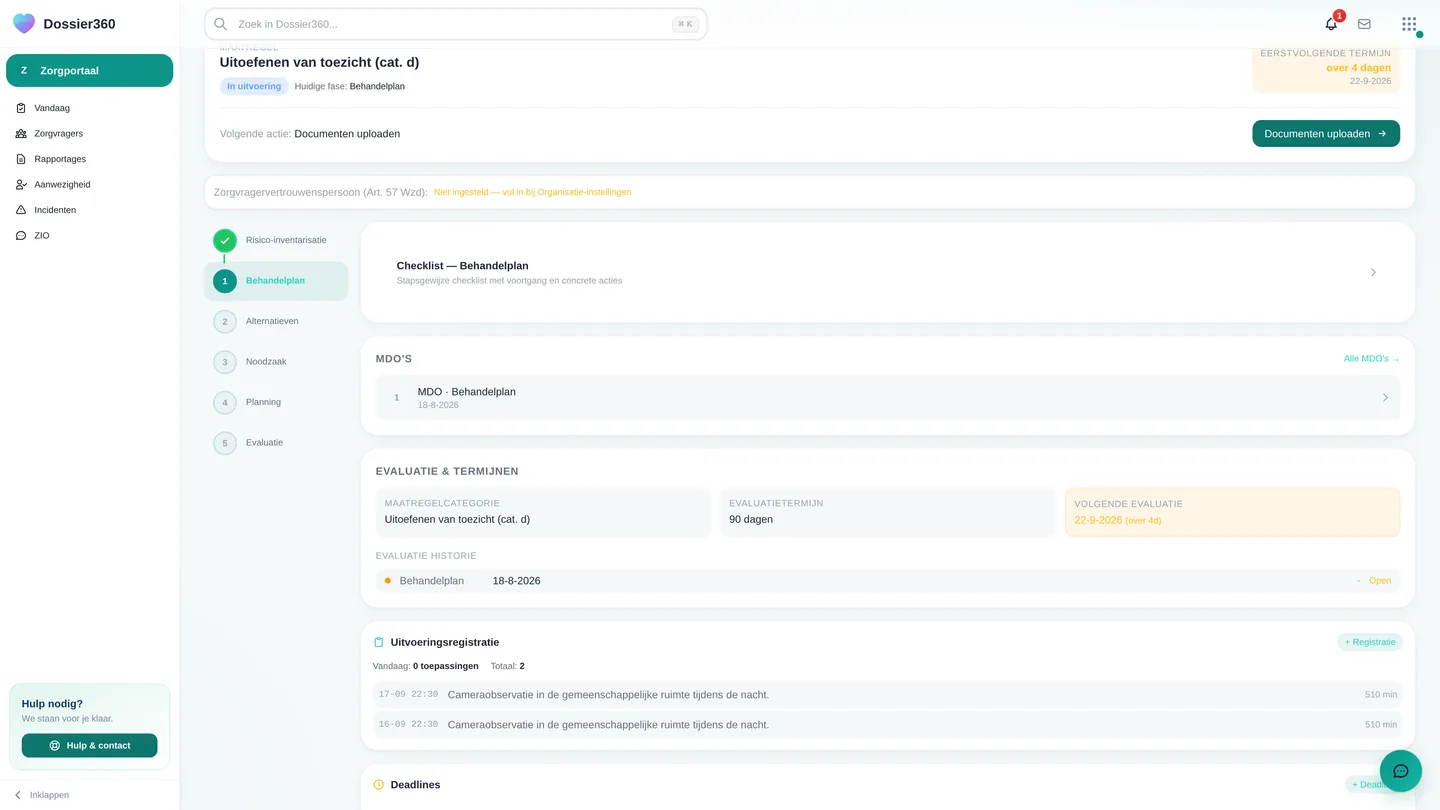The width and height of the screenshot is (1440, 810).
Task: Click the Behandelplan 18-8-2026 evaluation row
Action: click(x=888, y=581)
